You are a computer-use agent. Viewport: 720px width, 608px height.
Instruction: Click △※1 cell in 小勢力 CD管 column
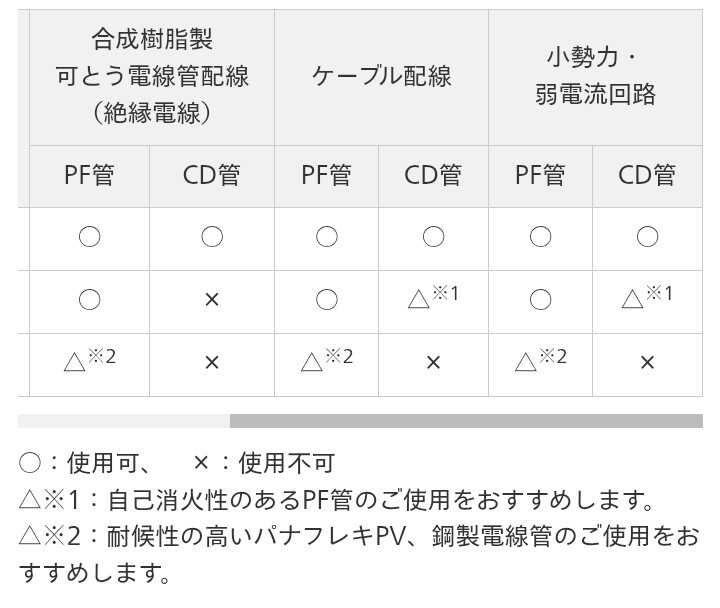click(x=647, y=298)
